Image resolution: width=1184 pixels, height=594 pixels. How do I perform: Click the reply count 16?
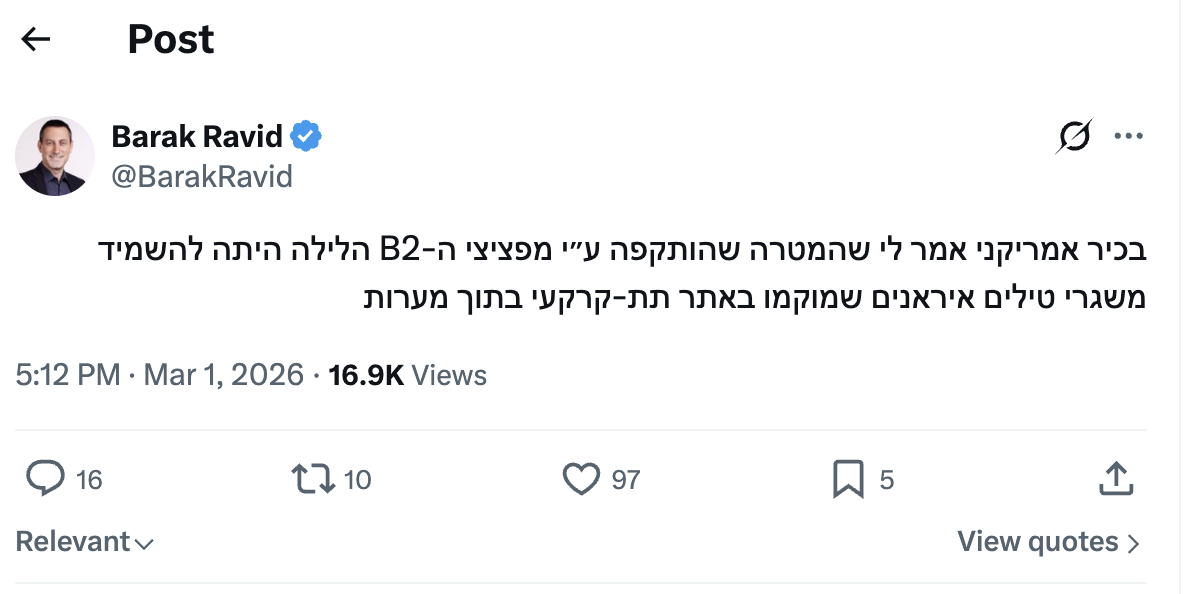(x=89, y=480)
